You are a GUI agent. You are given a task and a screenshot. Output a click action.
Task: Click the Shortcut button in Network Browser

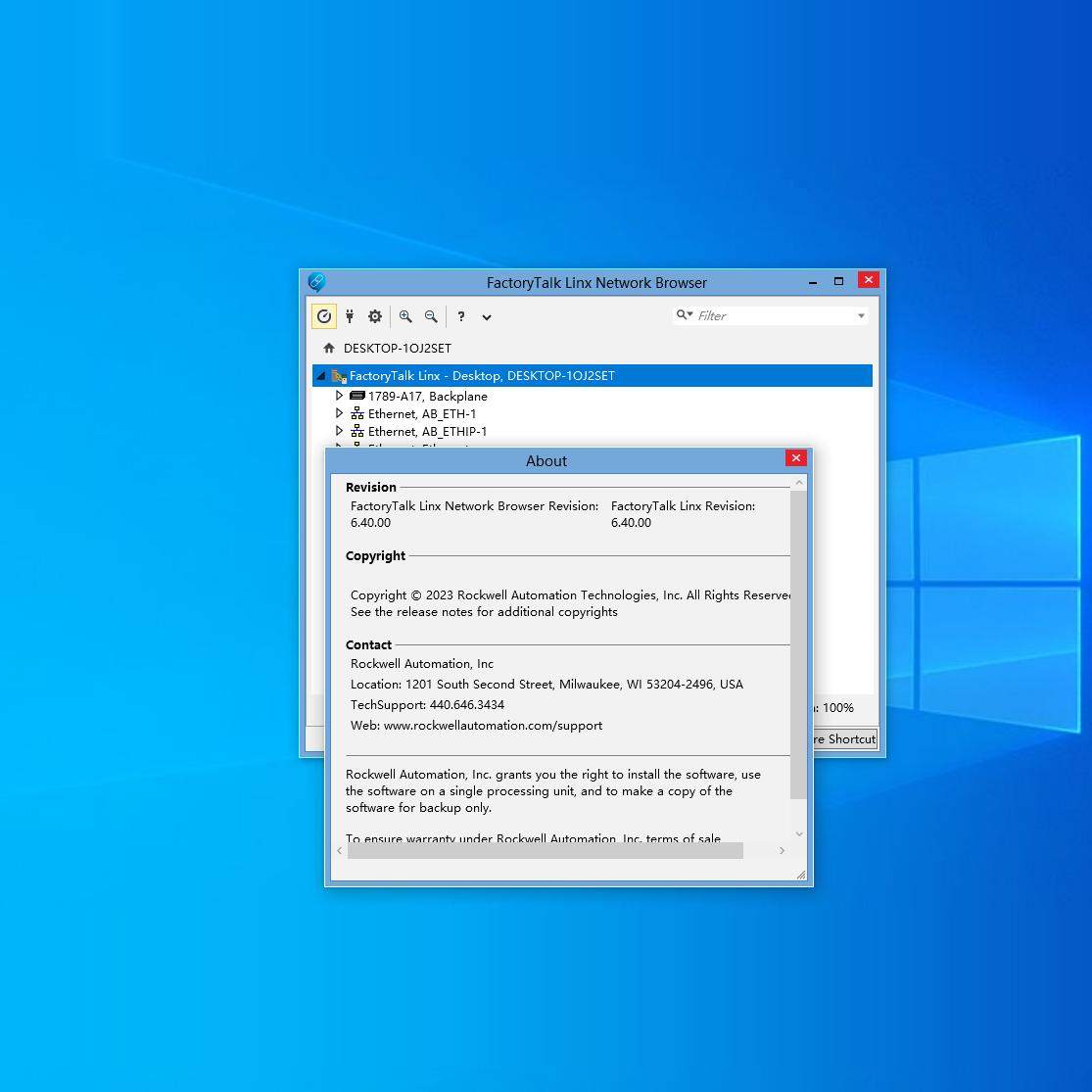coord(845,738)
